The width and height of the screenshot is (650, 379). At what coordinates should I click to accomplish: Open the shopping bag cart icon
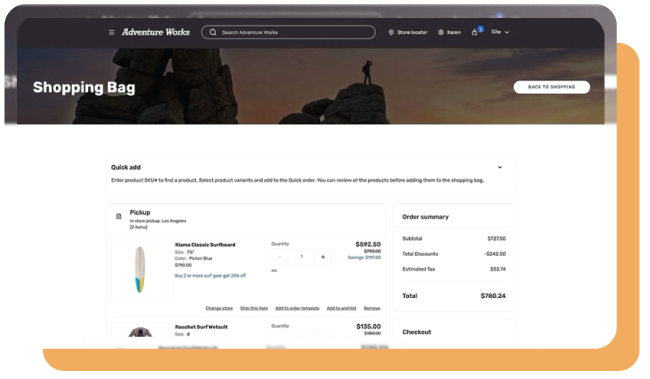pos(475,32)
